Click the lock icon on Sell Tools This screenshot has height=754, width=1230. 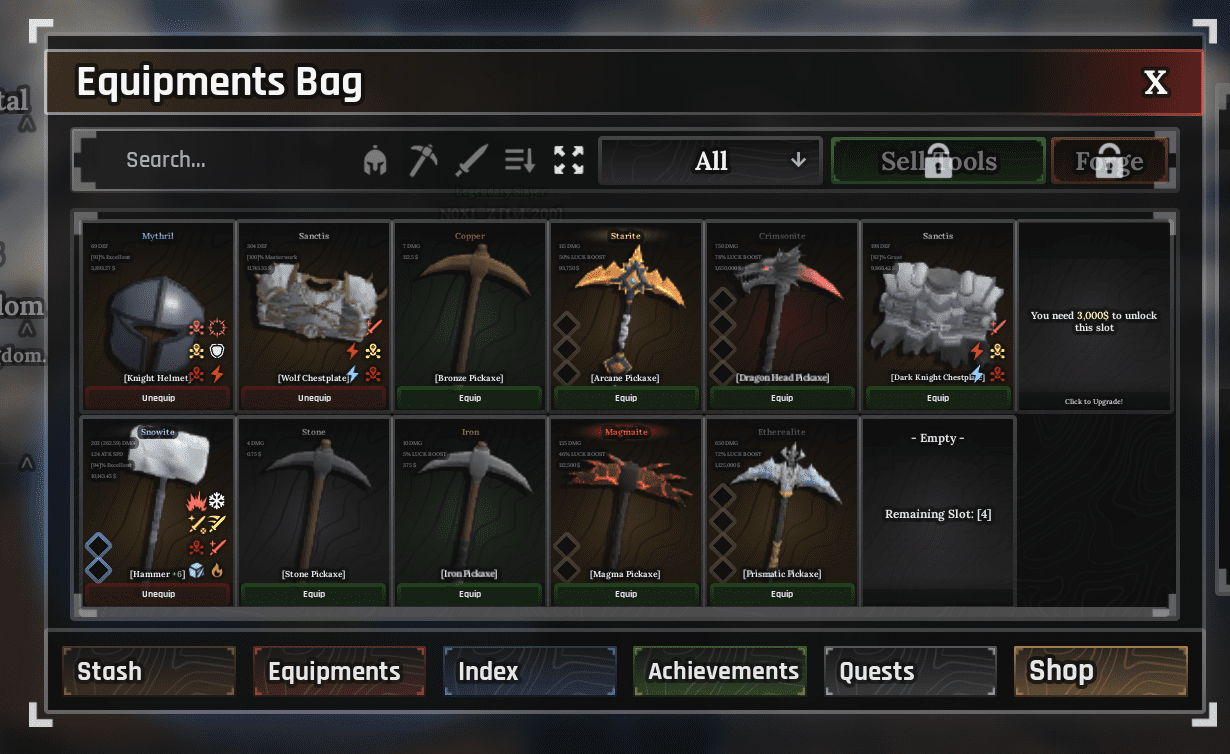938,161
